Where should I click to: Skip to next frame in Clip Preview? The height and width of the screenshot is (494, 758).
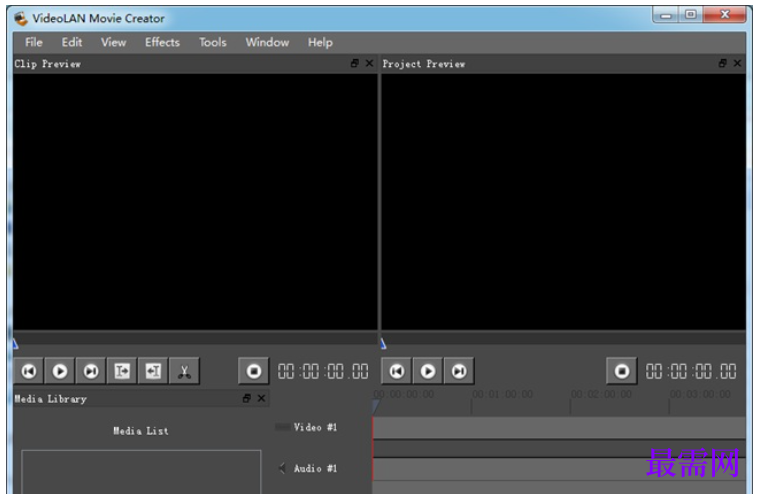[91, 371]
